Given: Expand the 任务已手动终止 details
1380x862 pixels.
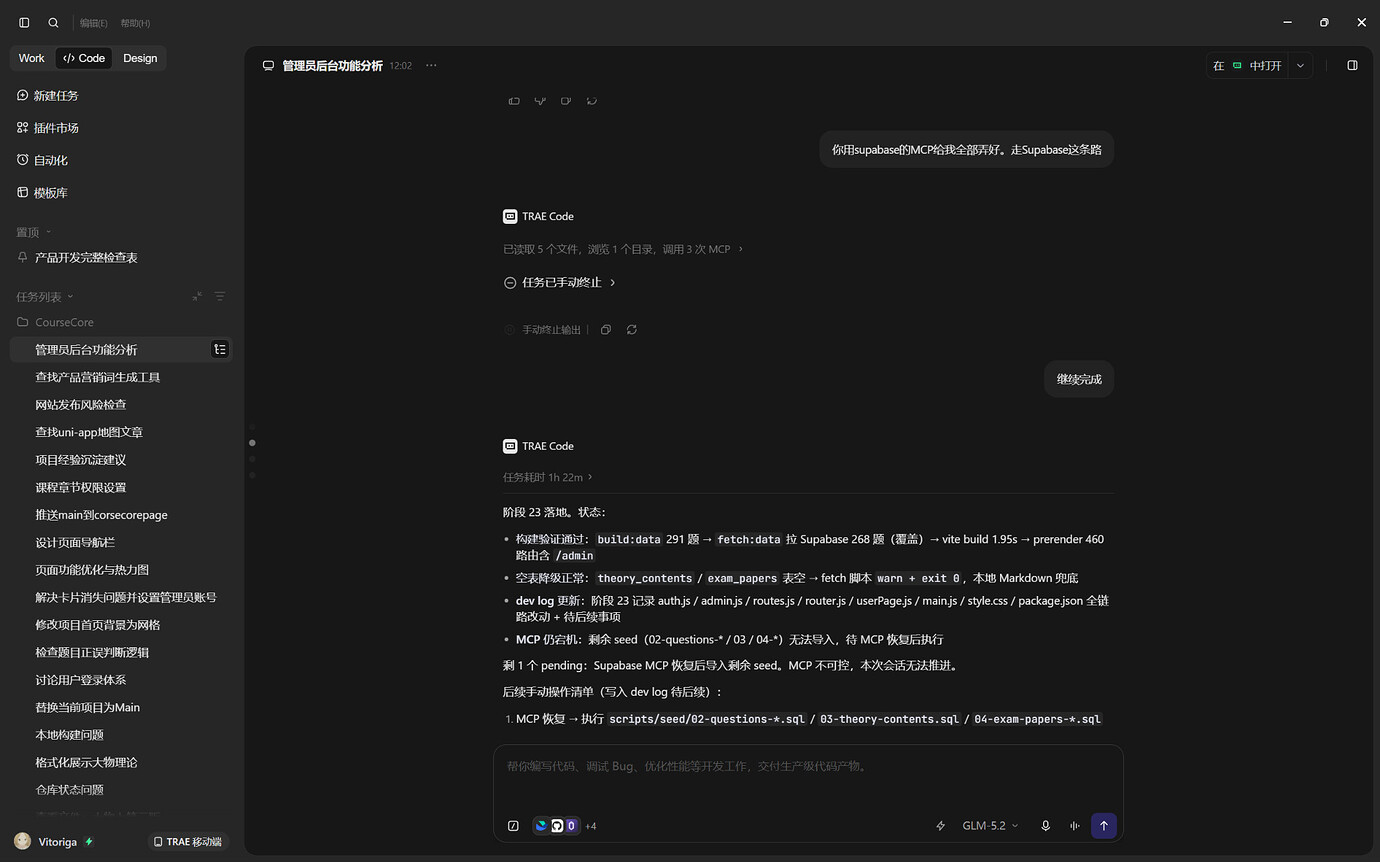Looking at the screenshot, I should click(560, 283).
